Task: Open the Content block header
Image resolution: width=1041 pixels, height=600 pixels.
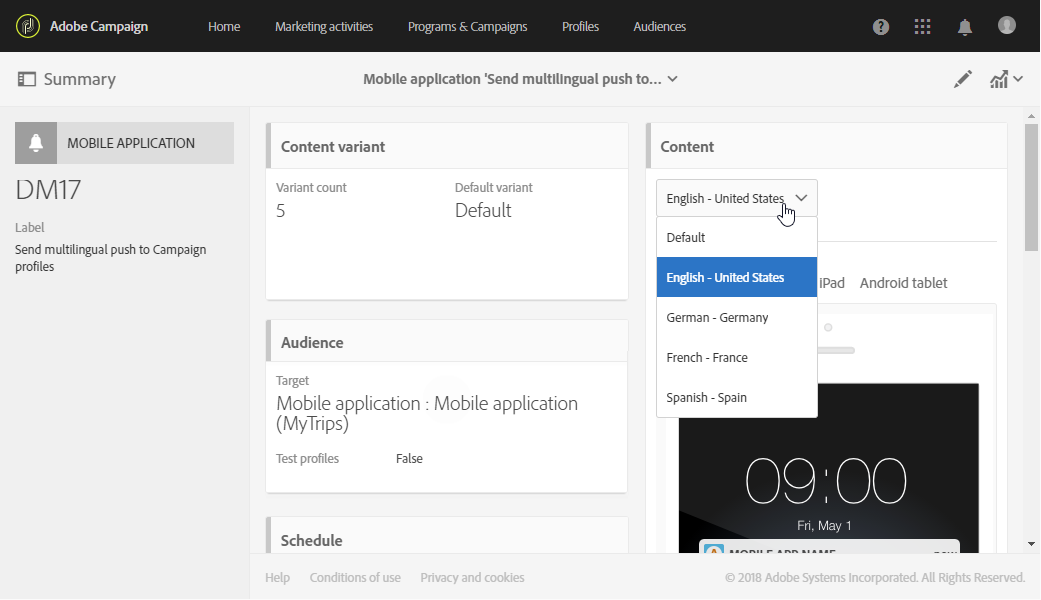Action: [827, 146]
